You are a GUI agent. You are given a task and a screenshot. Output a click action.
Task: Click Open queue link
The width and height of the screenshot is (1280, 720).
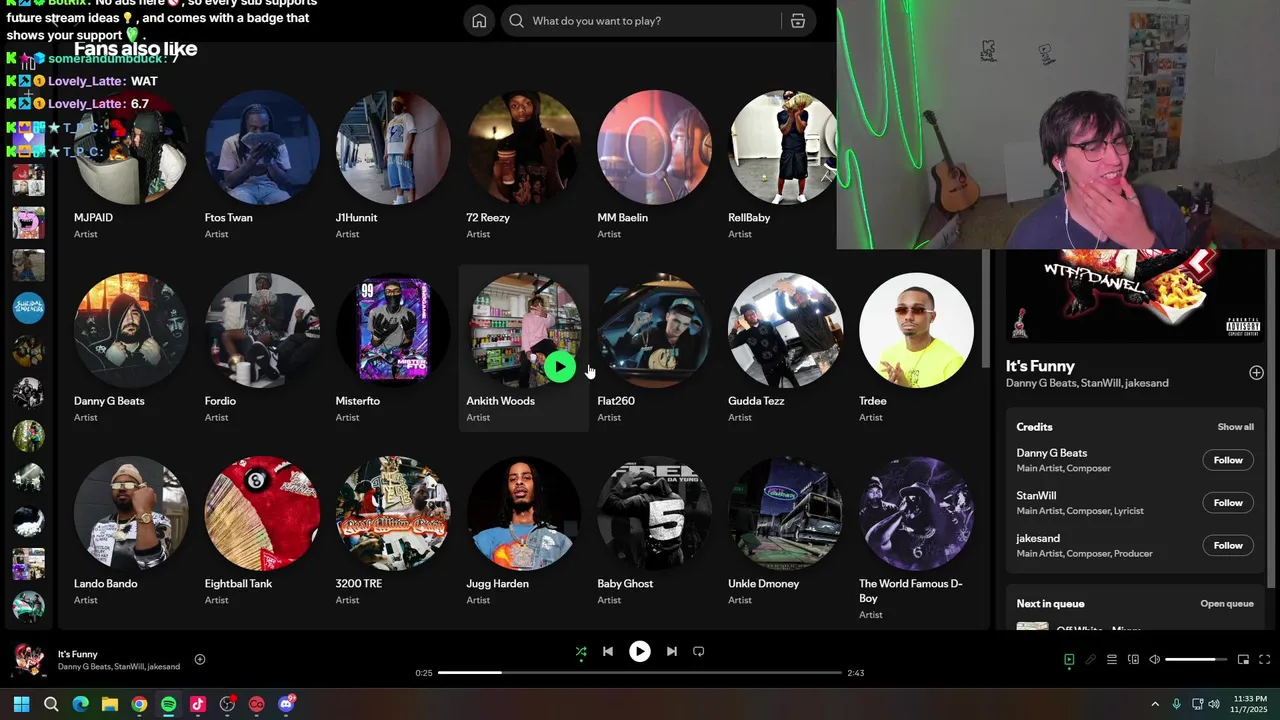pyautogui.click(x=1227, y=604)
